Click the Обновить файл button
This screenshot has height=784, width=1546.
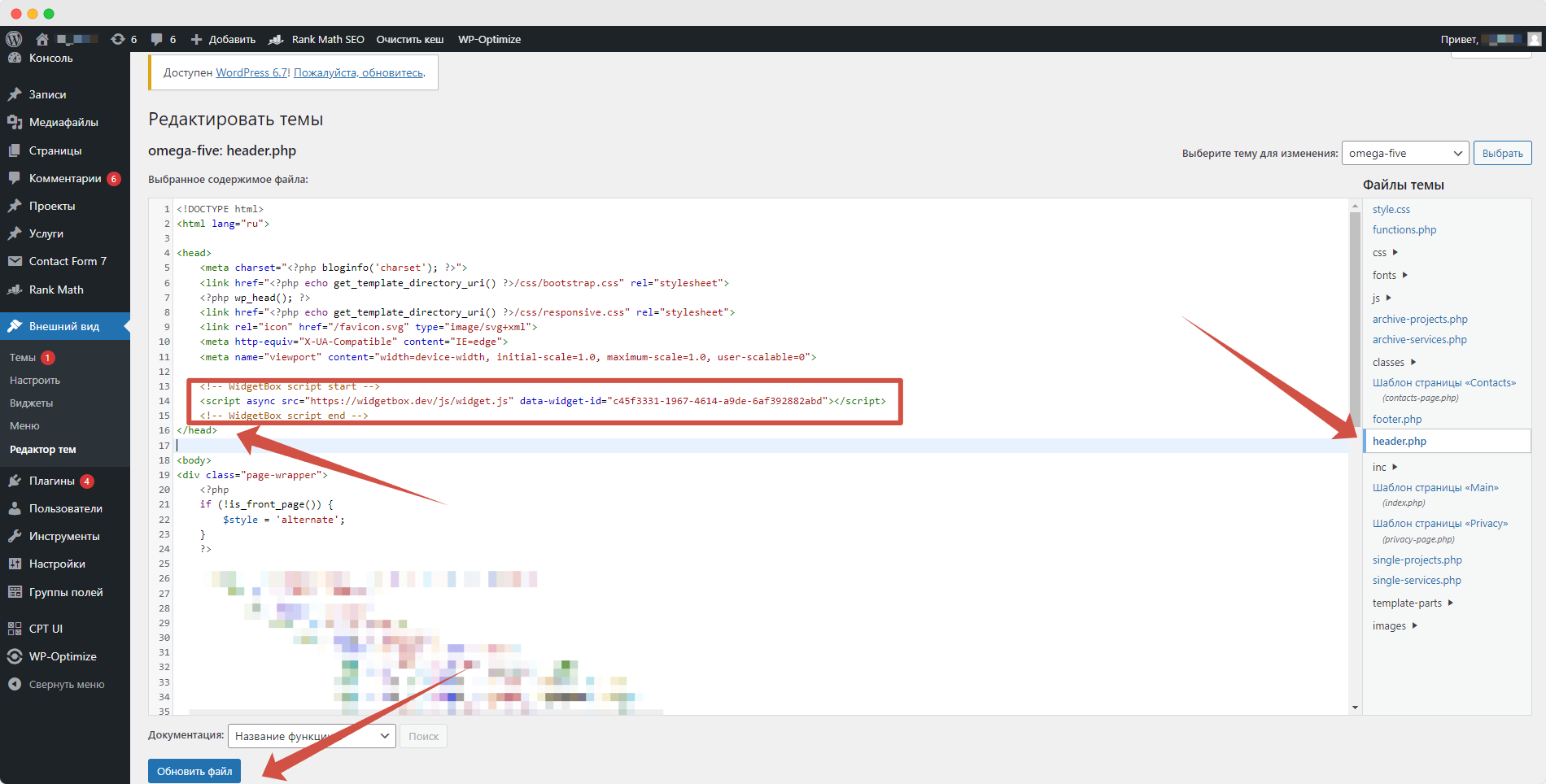click(x=194, y=771)
